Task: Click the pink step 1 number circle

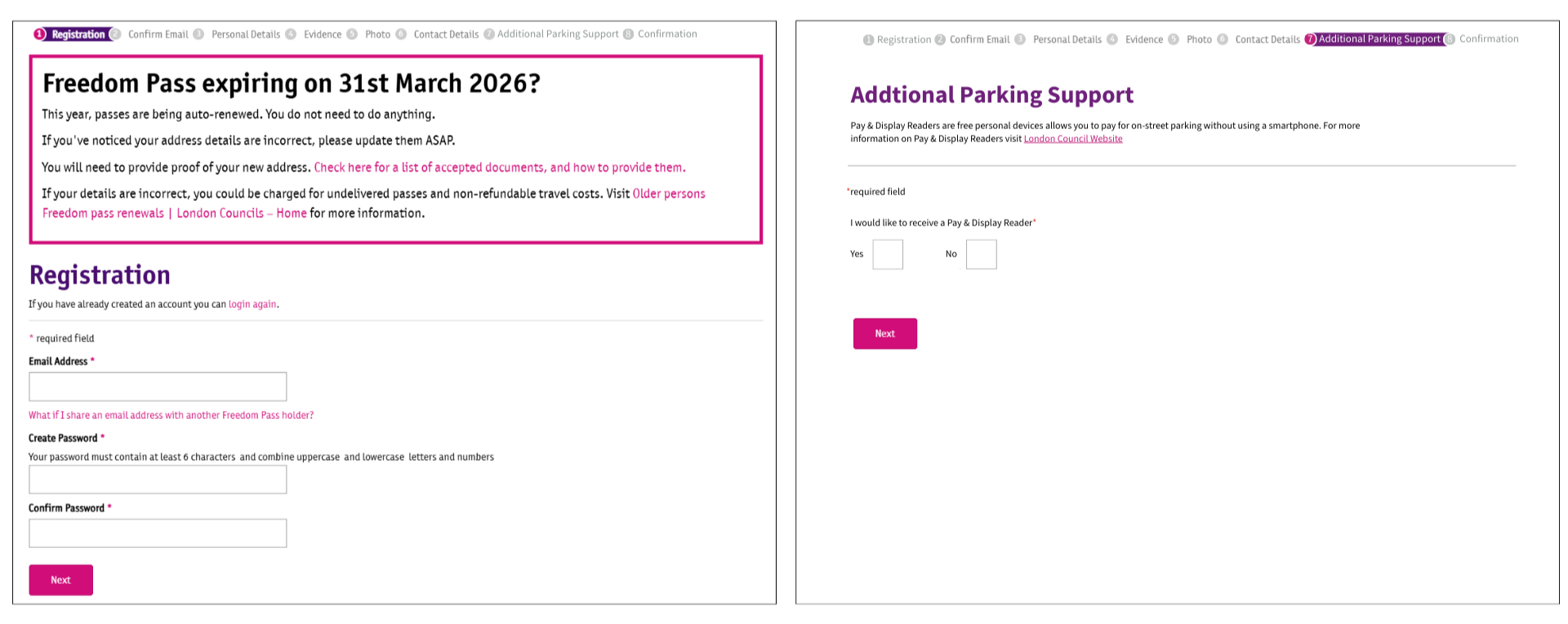Action: point(39,34)
